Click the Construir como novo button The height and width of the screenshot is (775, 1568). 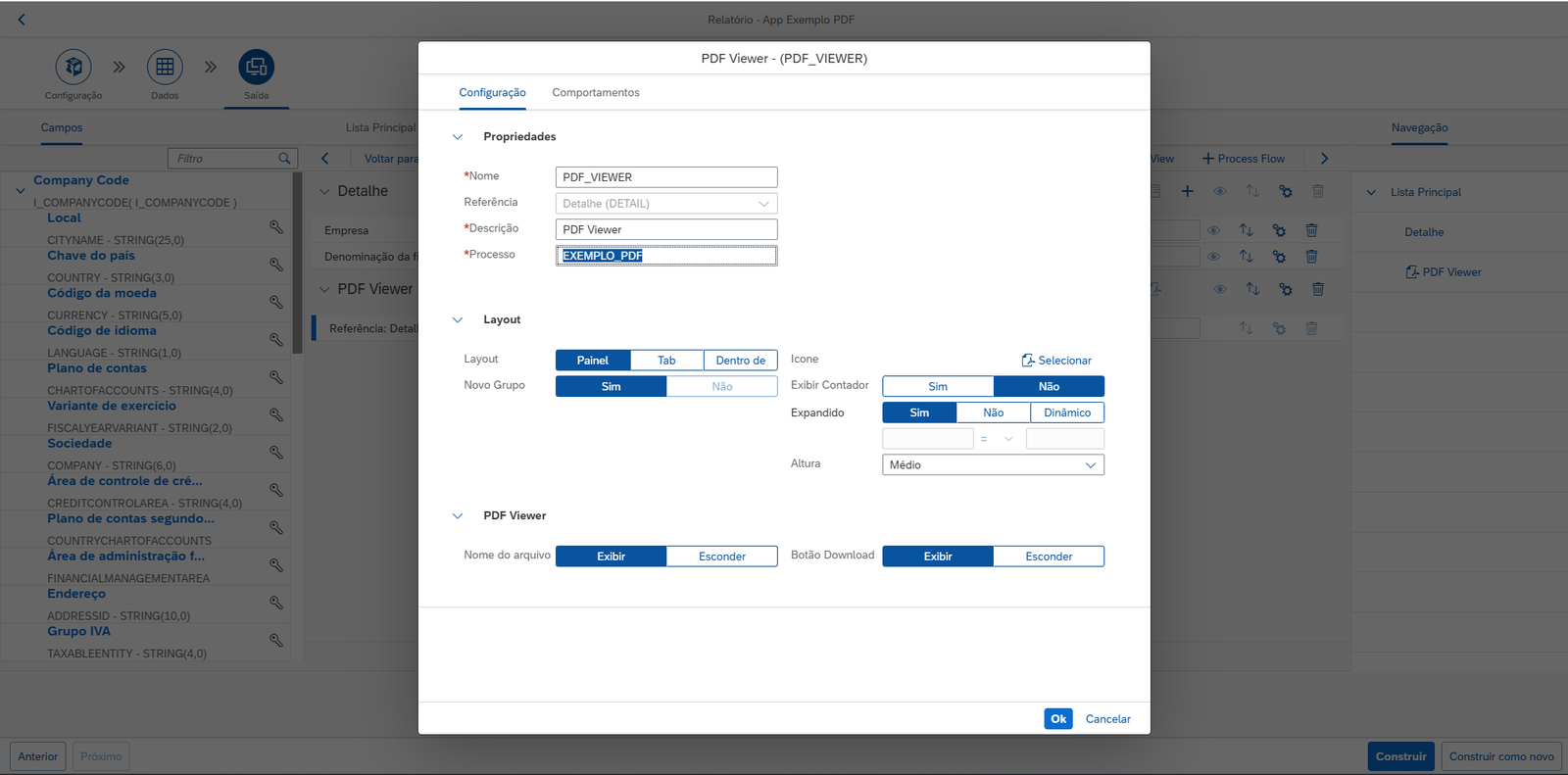click(x=1501, y=756)
